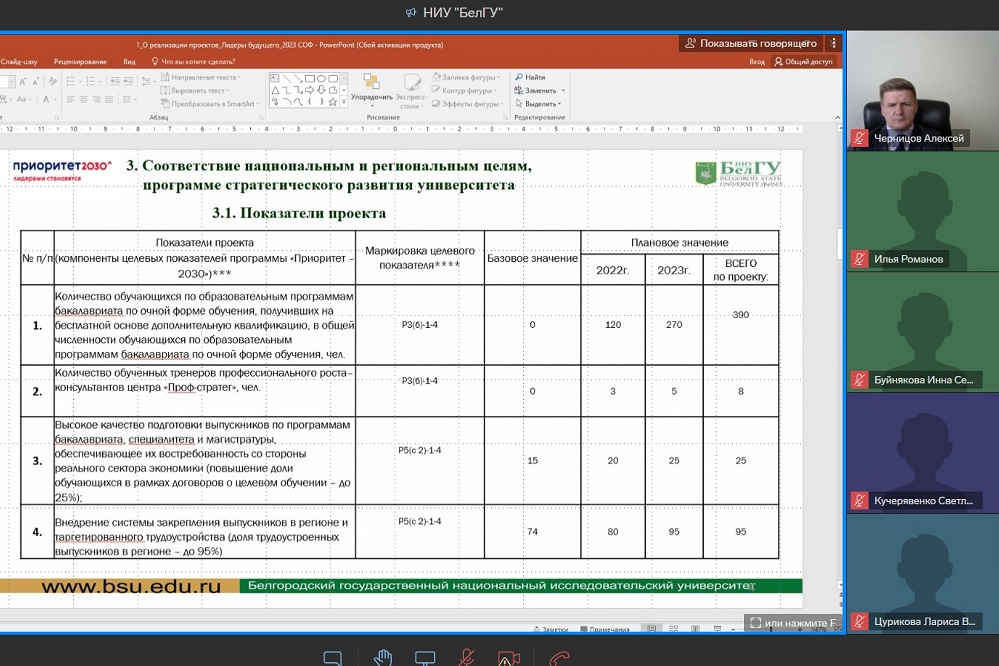
Task: Click font color A button
Action: [48, 99]
